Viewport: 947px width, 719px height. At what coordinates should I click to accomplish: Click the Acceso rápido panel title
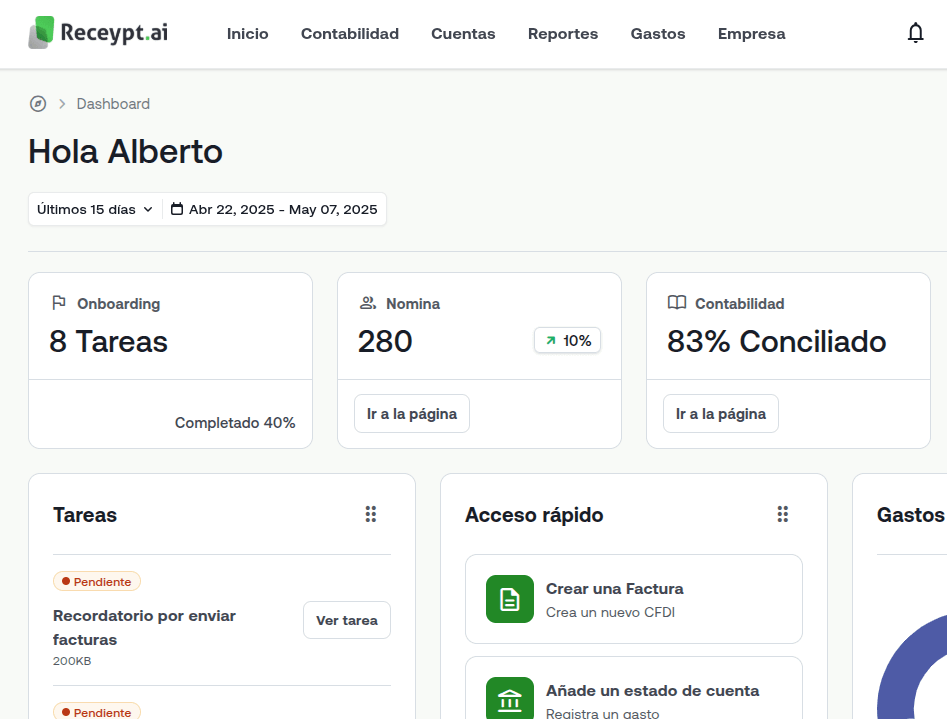534,515
